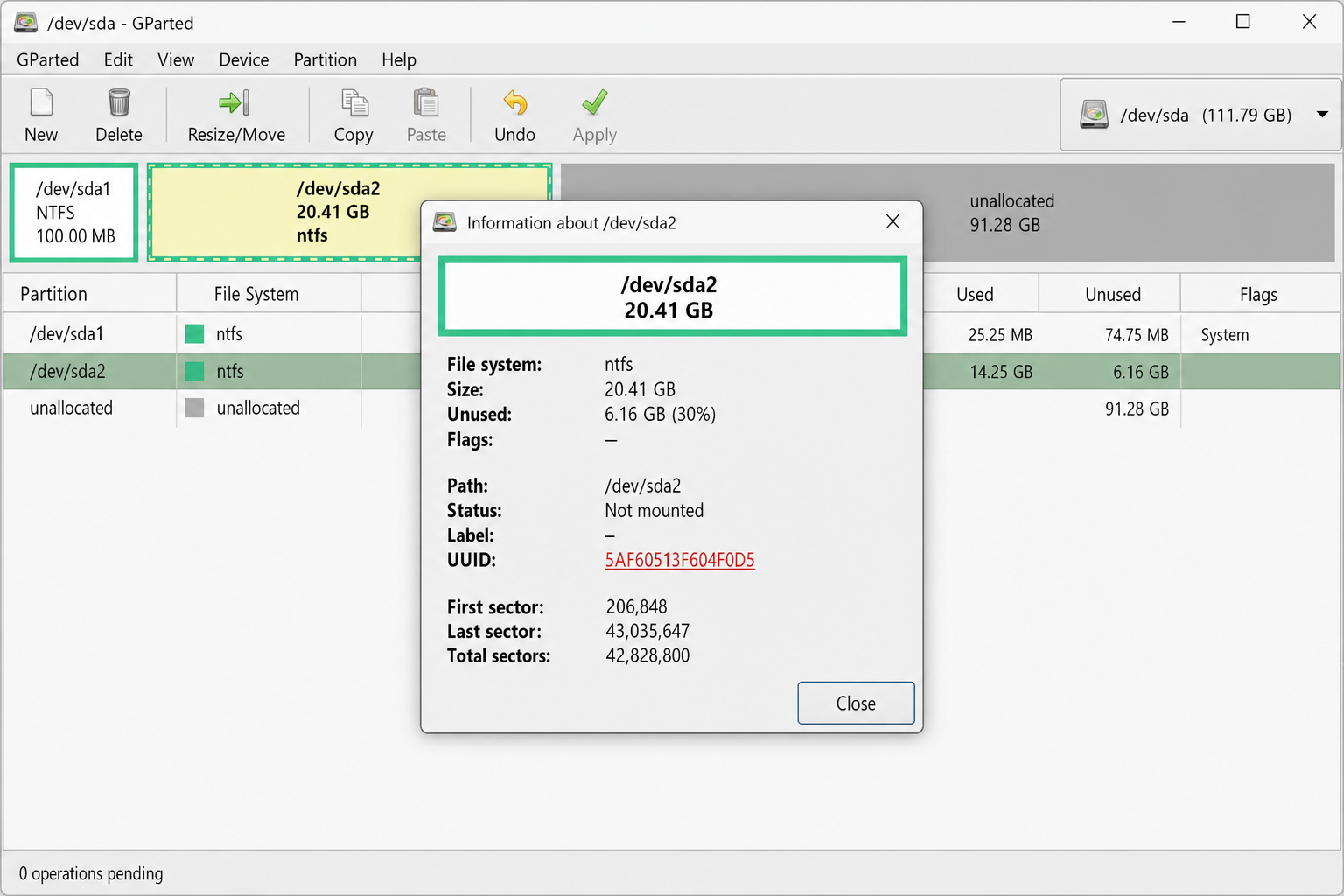This screenshot has width=1344, height=896.
Task: Click the First sector value 206,848
Action: (636, 606)
